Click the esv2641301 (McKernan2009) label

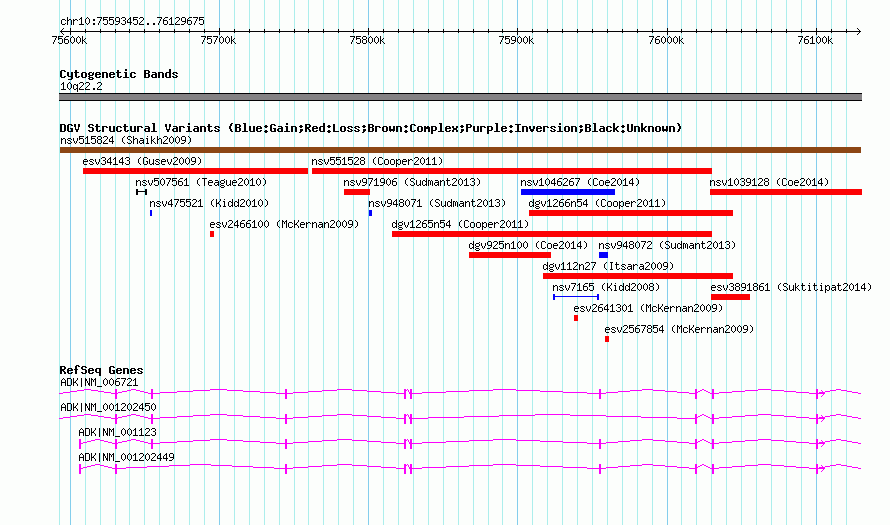[x=648, y=308]
